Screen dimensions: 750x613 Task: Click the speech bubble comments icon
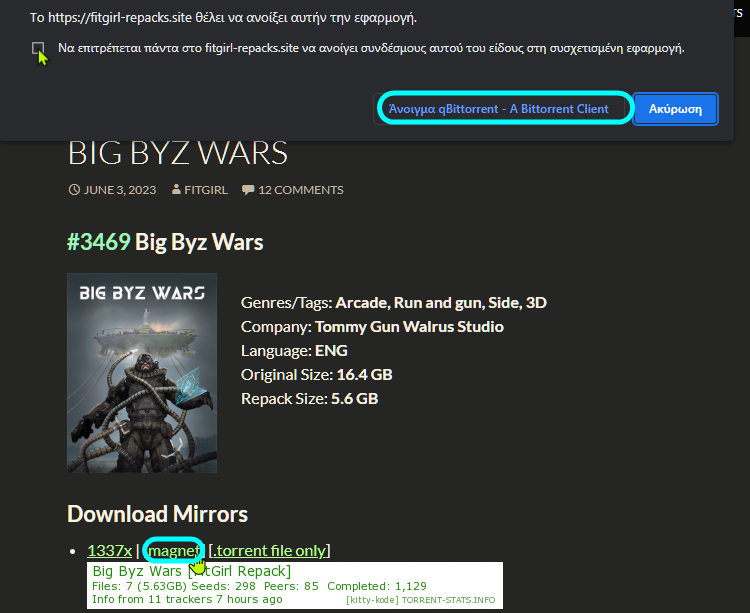click(x=248, y=190)
